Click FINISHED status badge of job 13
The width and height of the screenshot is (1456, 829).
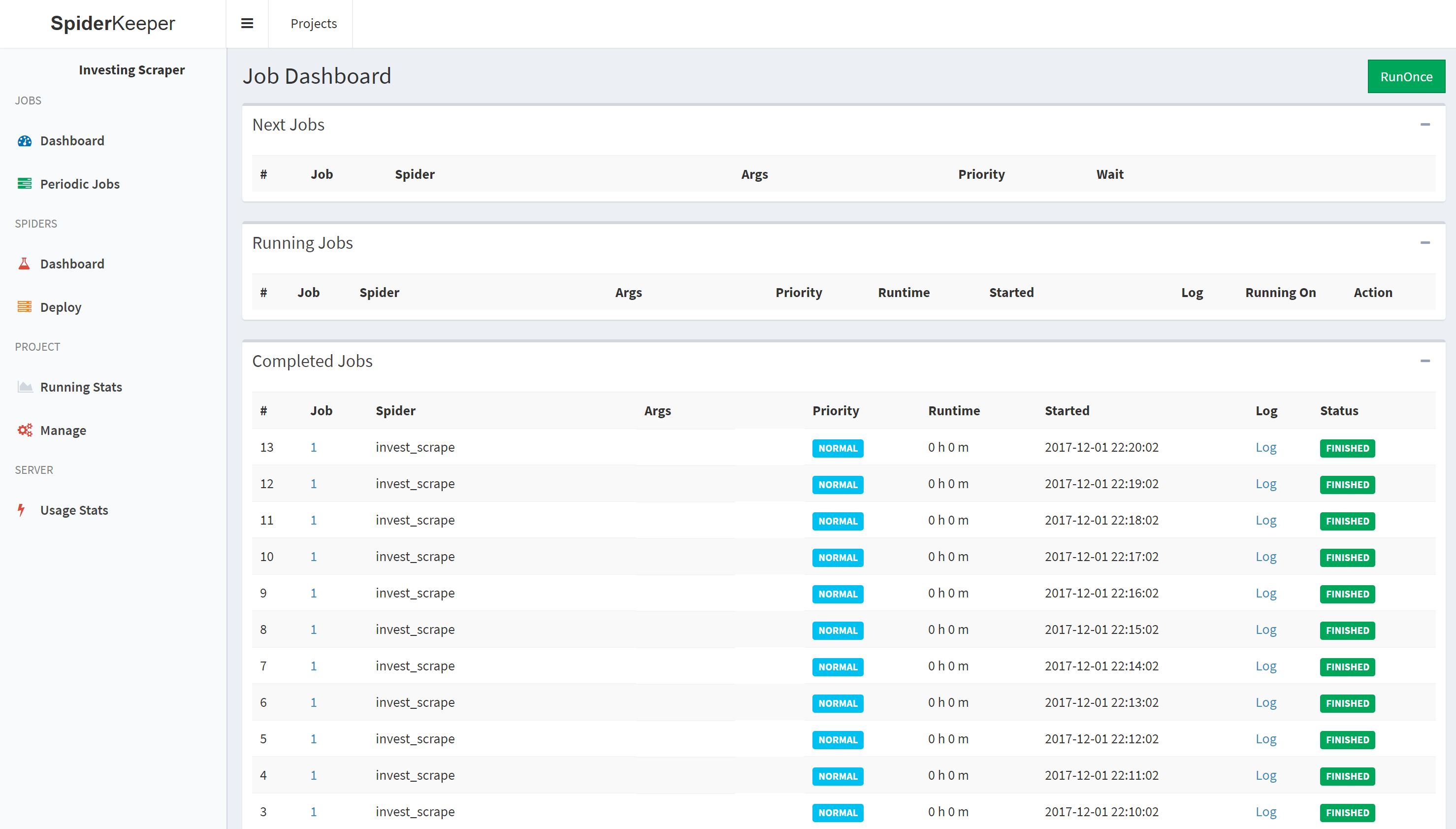[x=1347, y=448]
